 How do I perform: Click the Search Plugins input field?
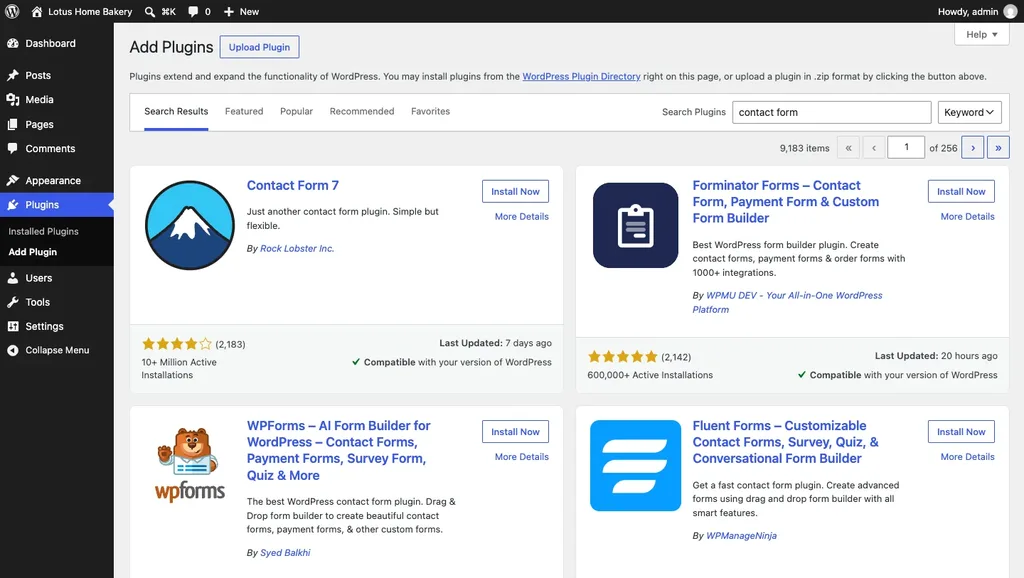click(x=831, y=112)
